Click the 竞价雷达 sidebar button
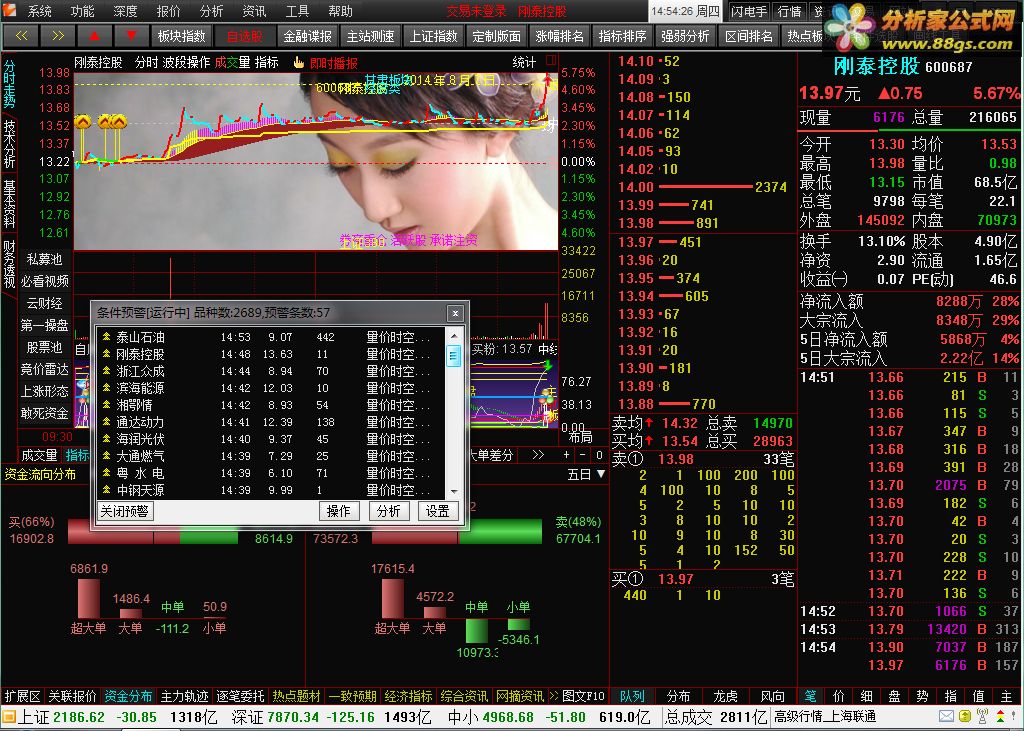The width and height of the screenshot is (1024, 731). [x=44, y=369]
